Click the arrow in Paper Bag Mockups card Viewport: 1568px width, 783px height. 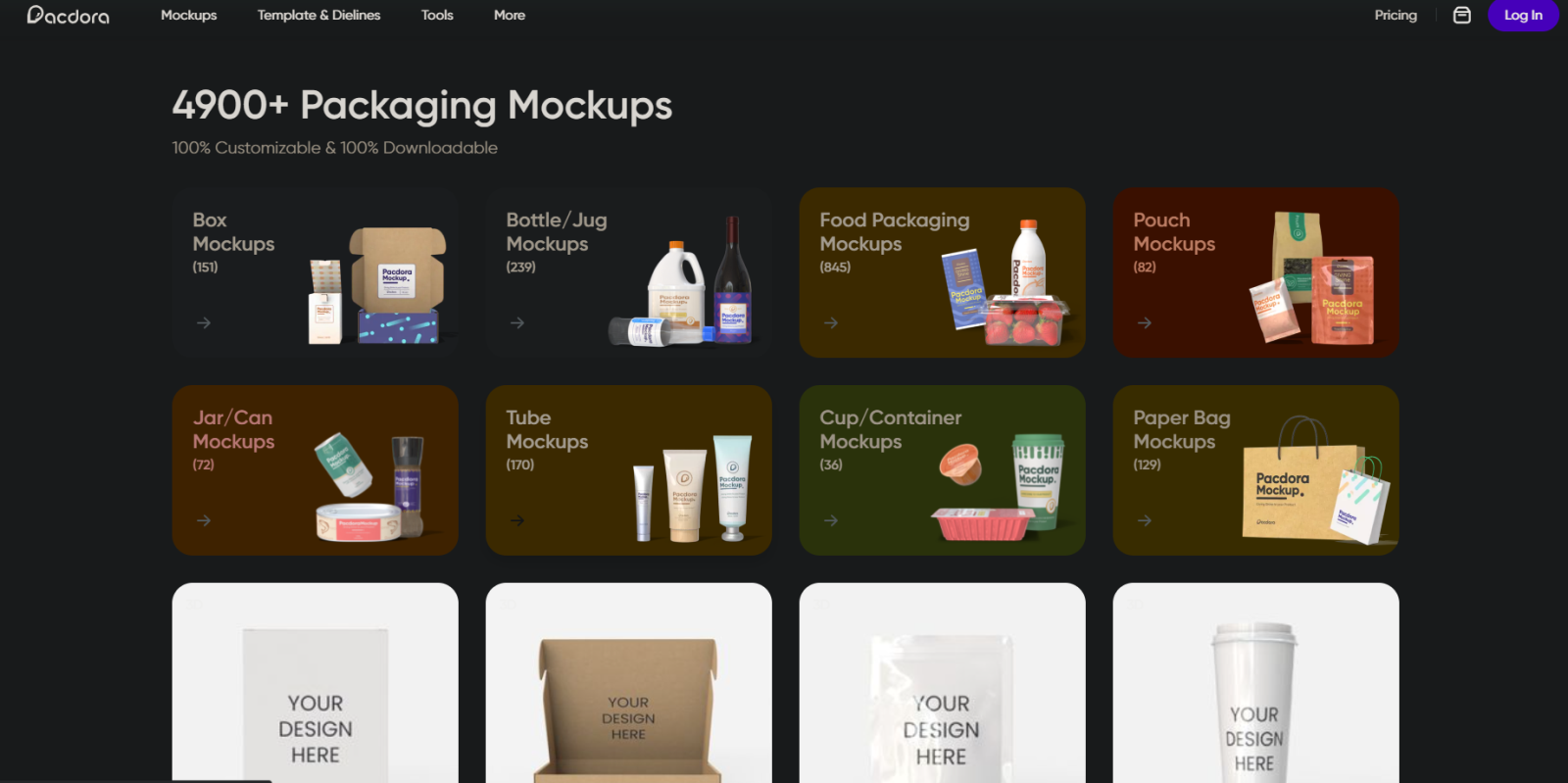pyautogui.click(x=1145, y=520)
